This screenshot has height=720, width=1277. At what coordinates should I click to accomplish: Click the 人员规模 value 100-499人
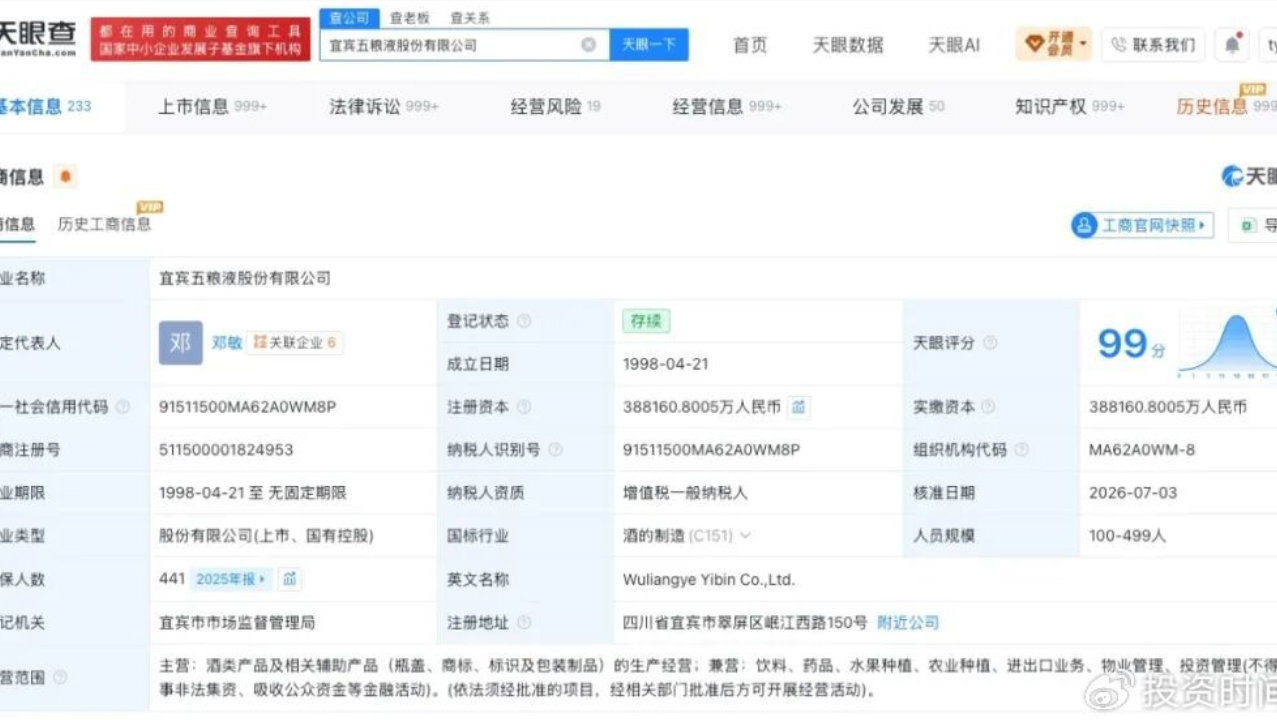click(1127, 536)
